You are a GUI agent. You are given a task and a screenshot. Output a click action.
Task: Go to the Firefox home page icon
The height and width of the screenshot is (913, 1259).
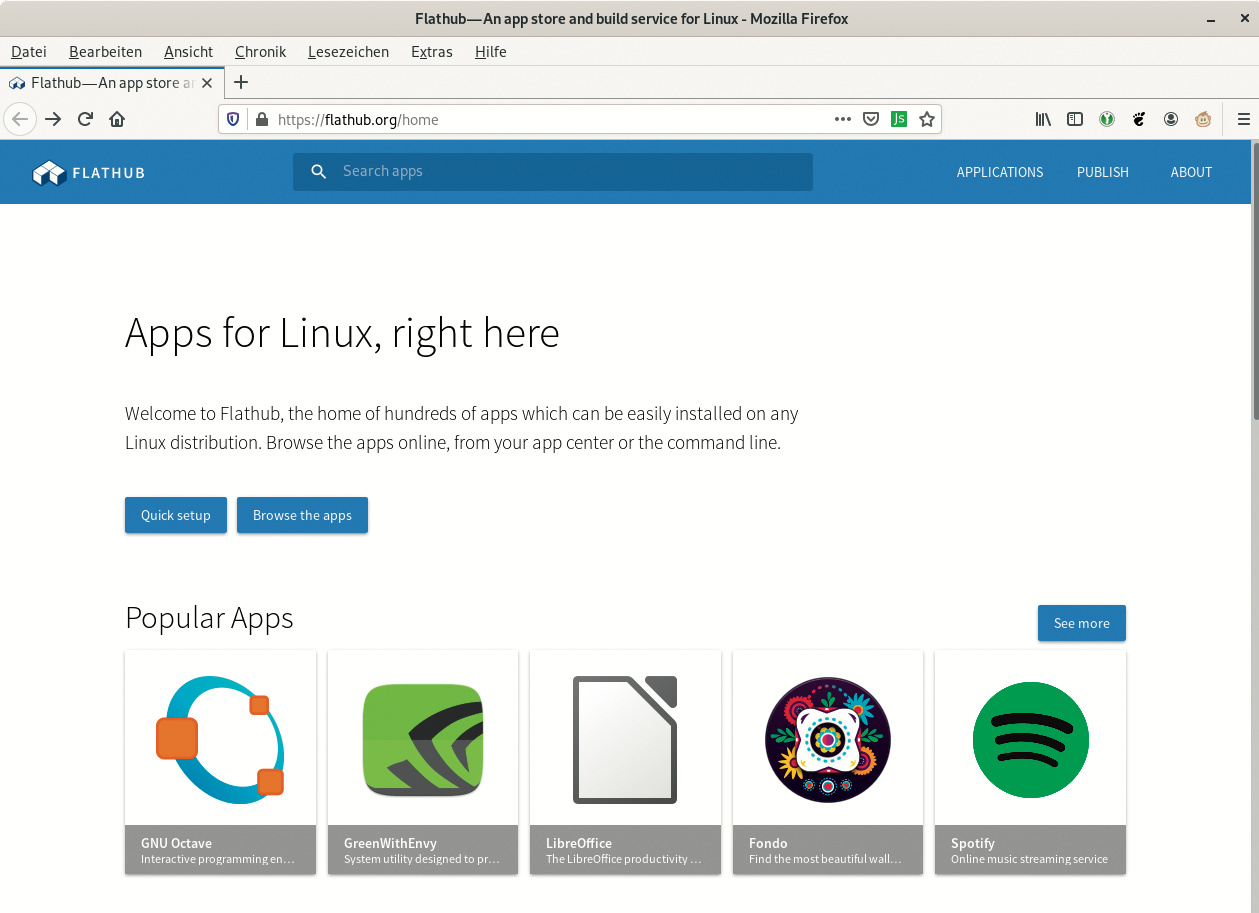tap(117, 119)
